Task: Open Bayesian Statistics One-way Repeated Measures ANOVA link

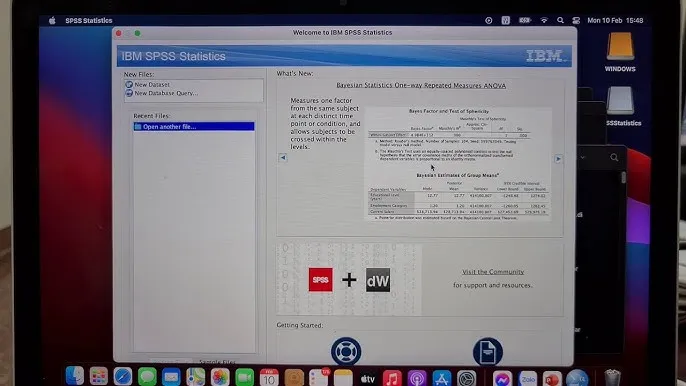Action: click(x=421, y=85)
